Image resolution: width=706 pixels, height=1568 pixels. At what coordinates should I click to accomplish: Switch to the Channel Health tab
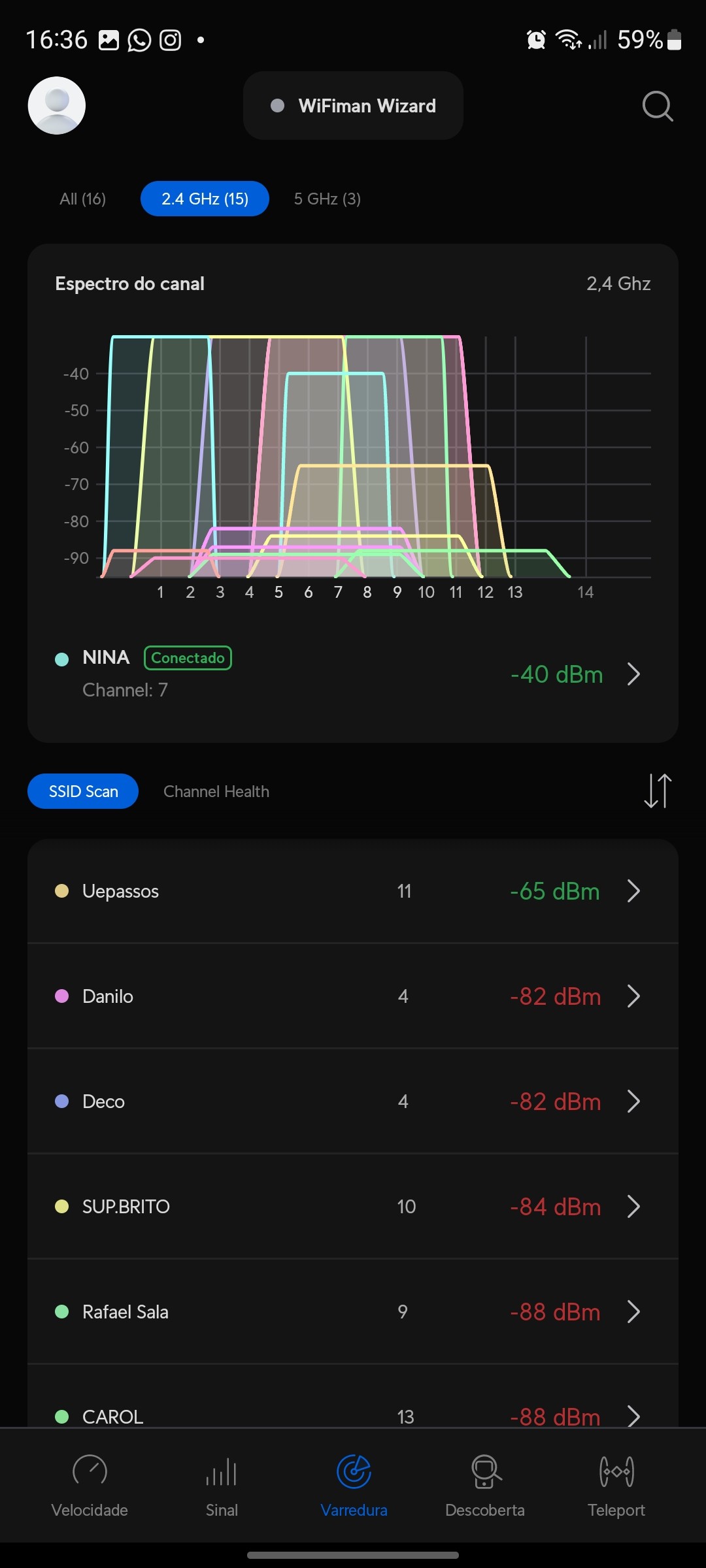click(x=216, y=791)
